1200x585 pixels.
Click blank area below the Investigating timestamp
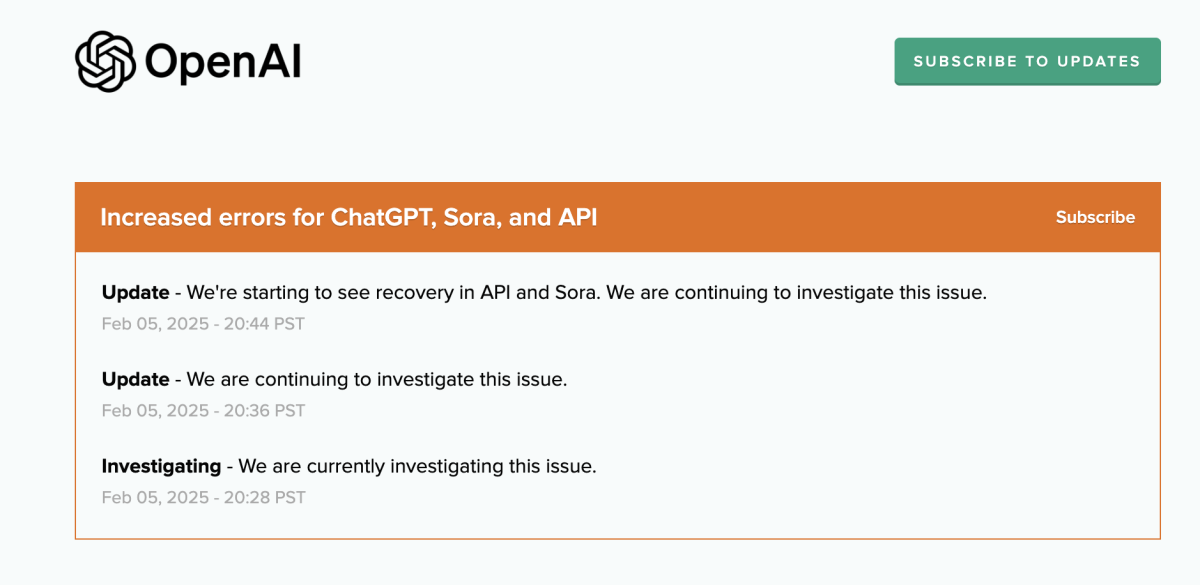click(x=600, y=522)
